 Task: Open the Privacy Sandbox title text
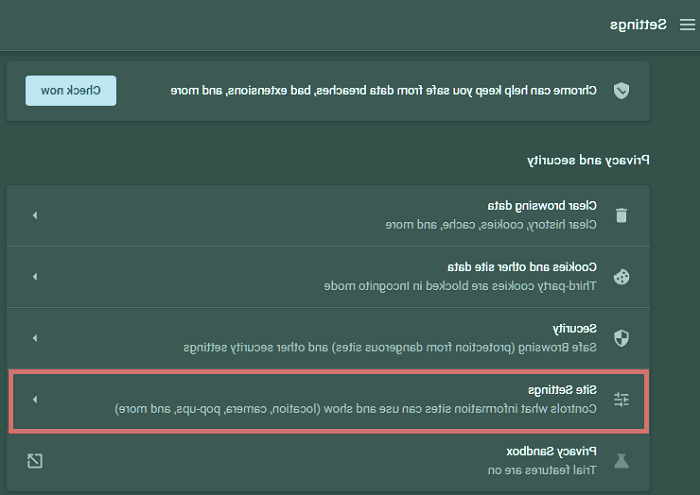(551, 451)
